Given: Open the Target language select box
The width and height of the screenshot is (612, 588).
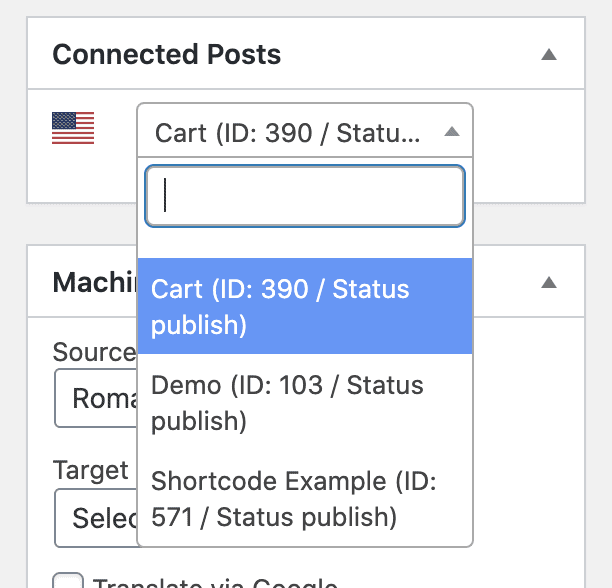Looking at the screenshot, I should tap(96, 518).
